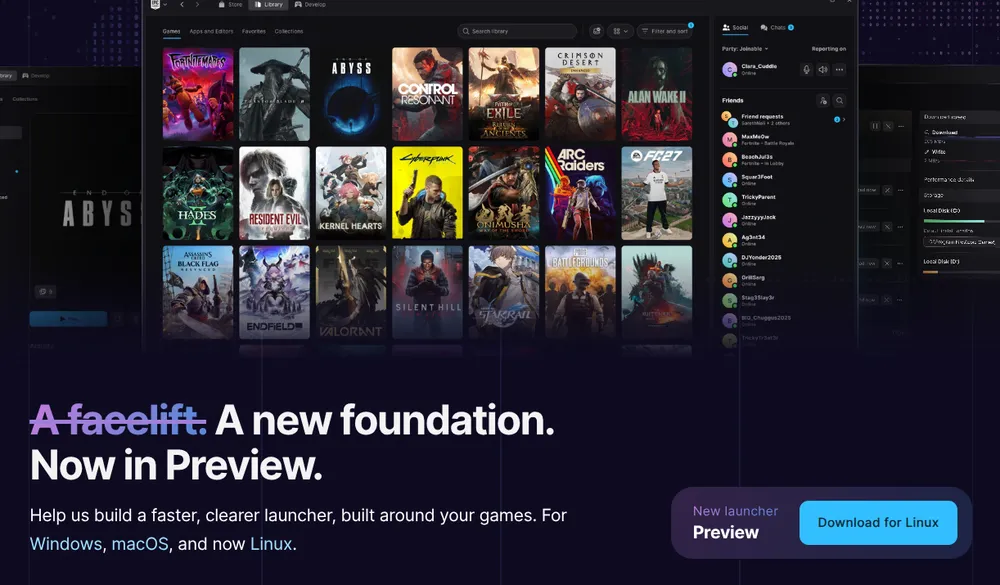This screenshot has height=585, width=1000.
Task: Click the Download for Linux button
Action: [878, 522]
